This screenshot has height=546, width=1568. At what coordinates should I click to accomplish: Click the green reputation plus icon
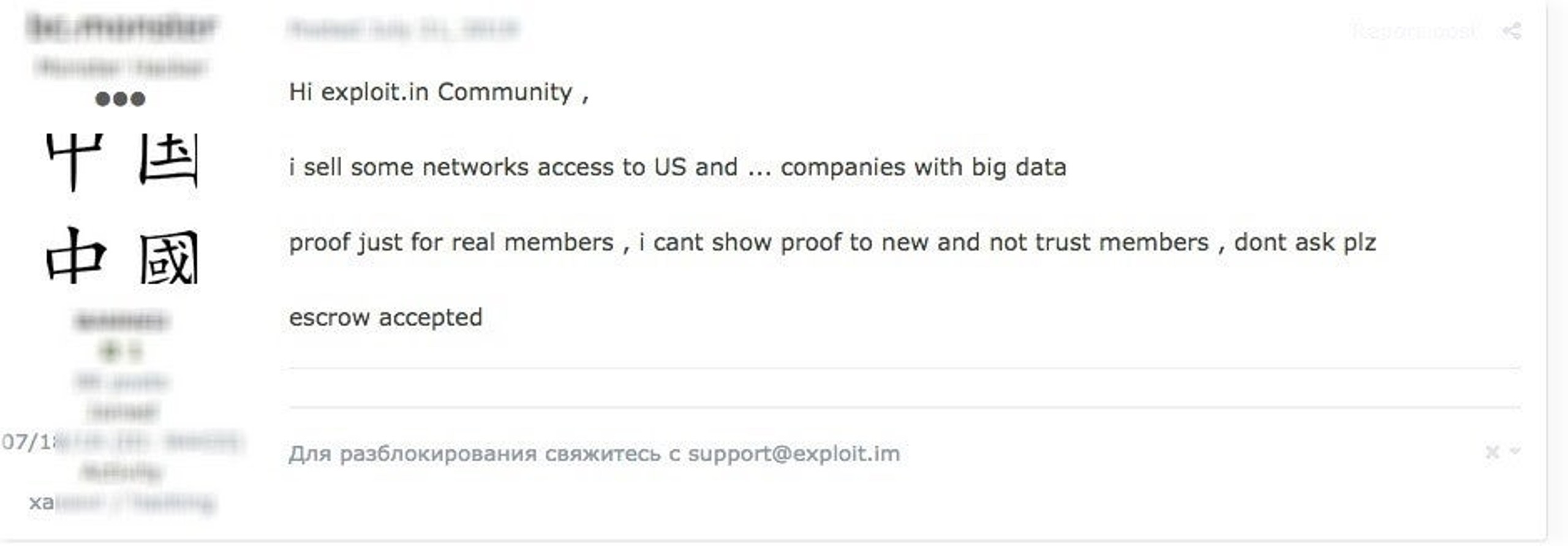[110, 351]
